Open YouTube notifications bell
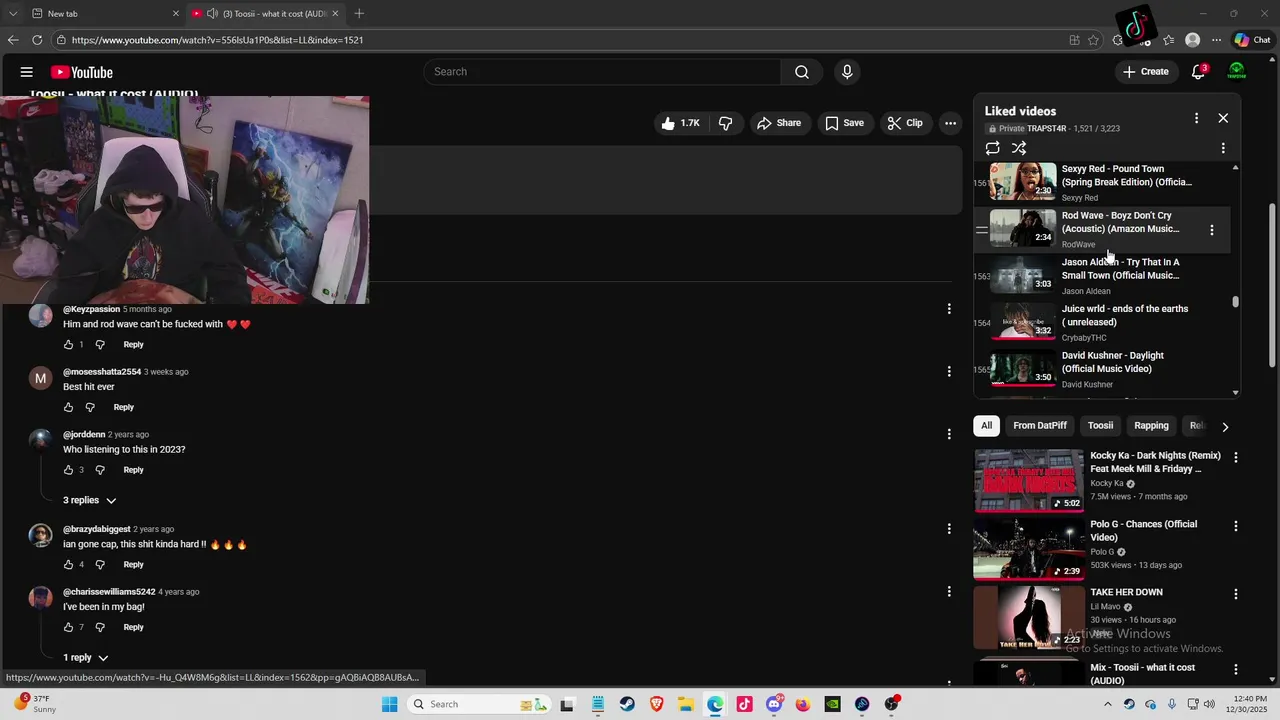1280x720 pixels. [x=1198, y=72]
